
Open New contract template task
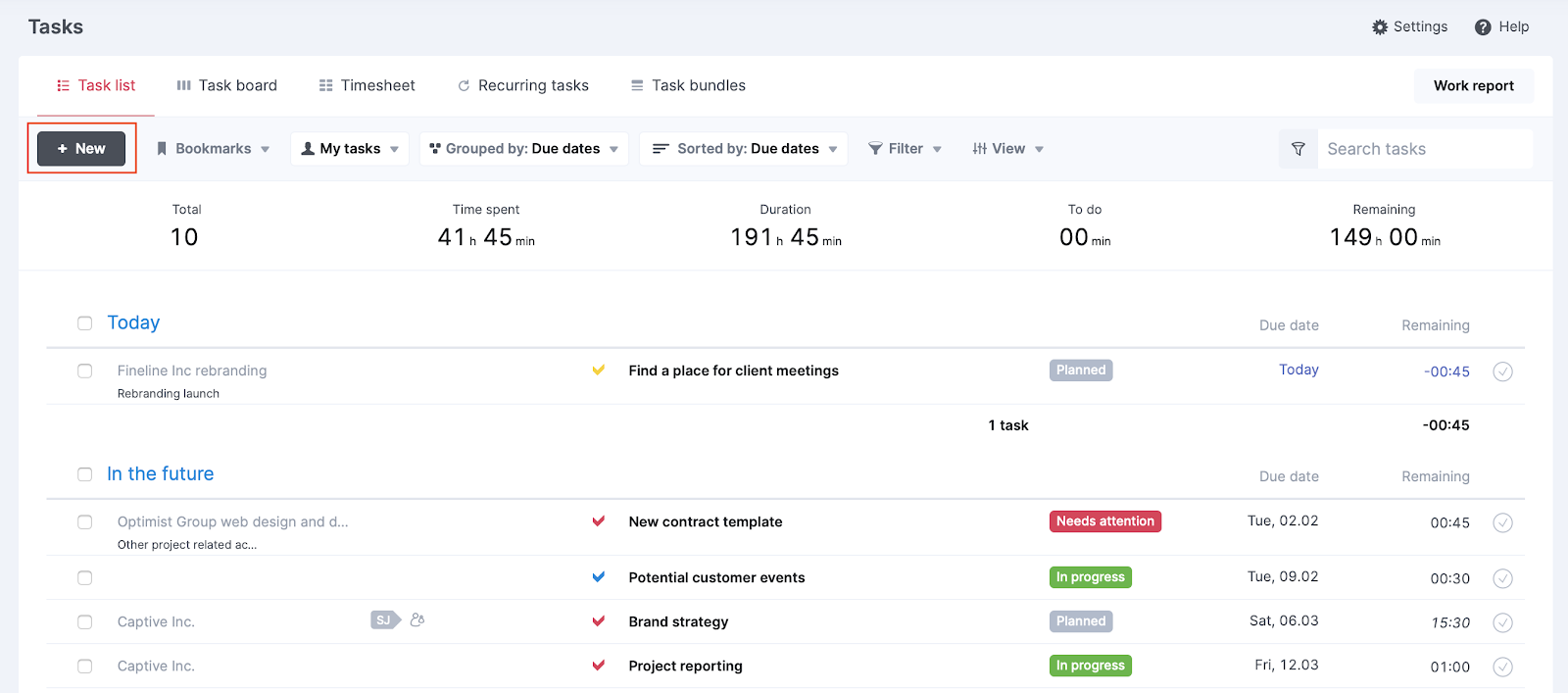(706, 521)
